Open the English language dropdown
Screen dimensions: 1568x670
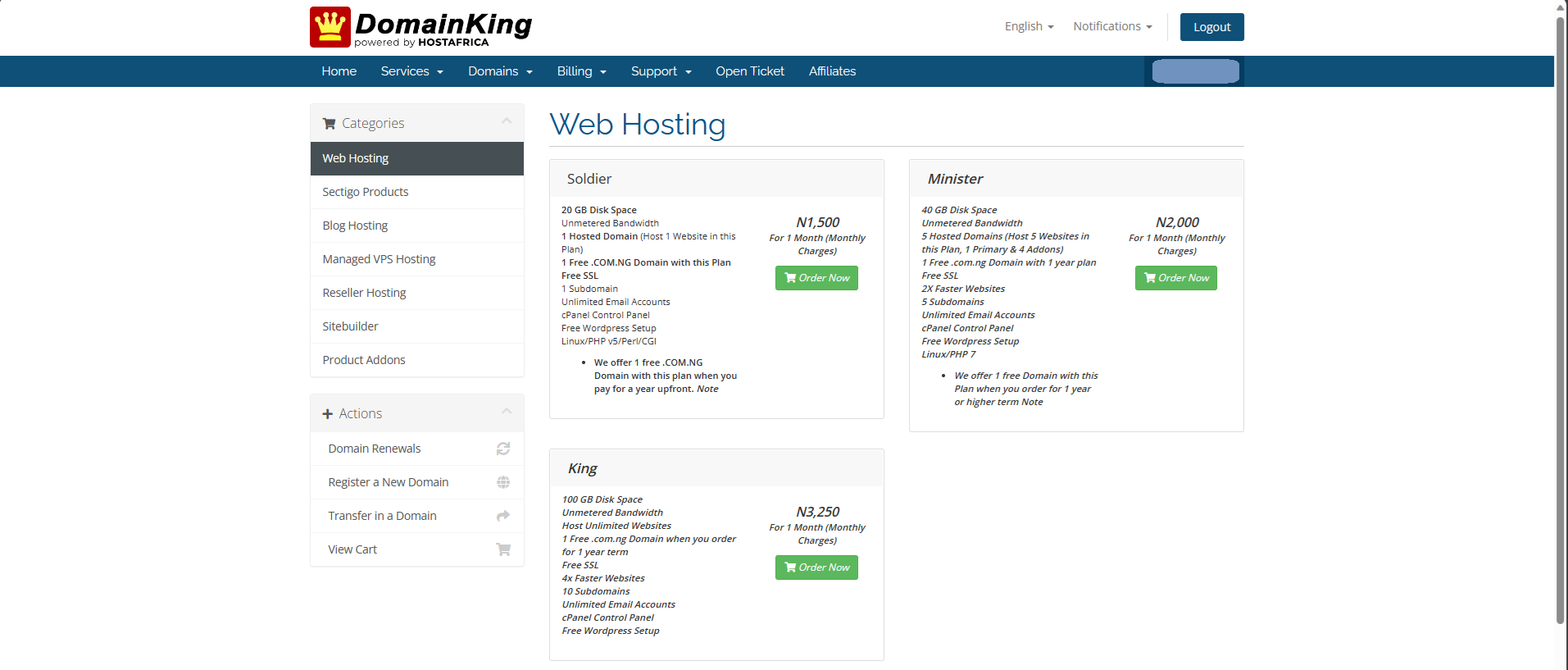(1029, 26)
